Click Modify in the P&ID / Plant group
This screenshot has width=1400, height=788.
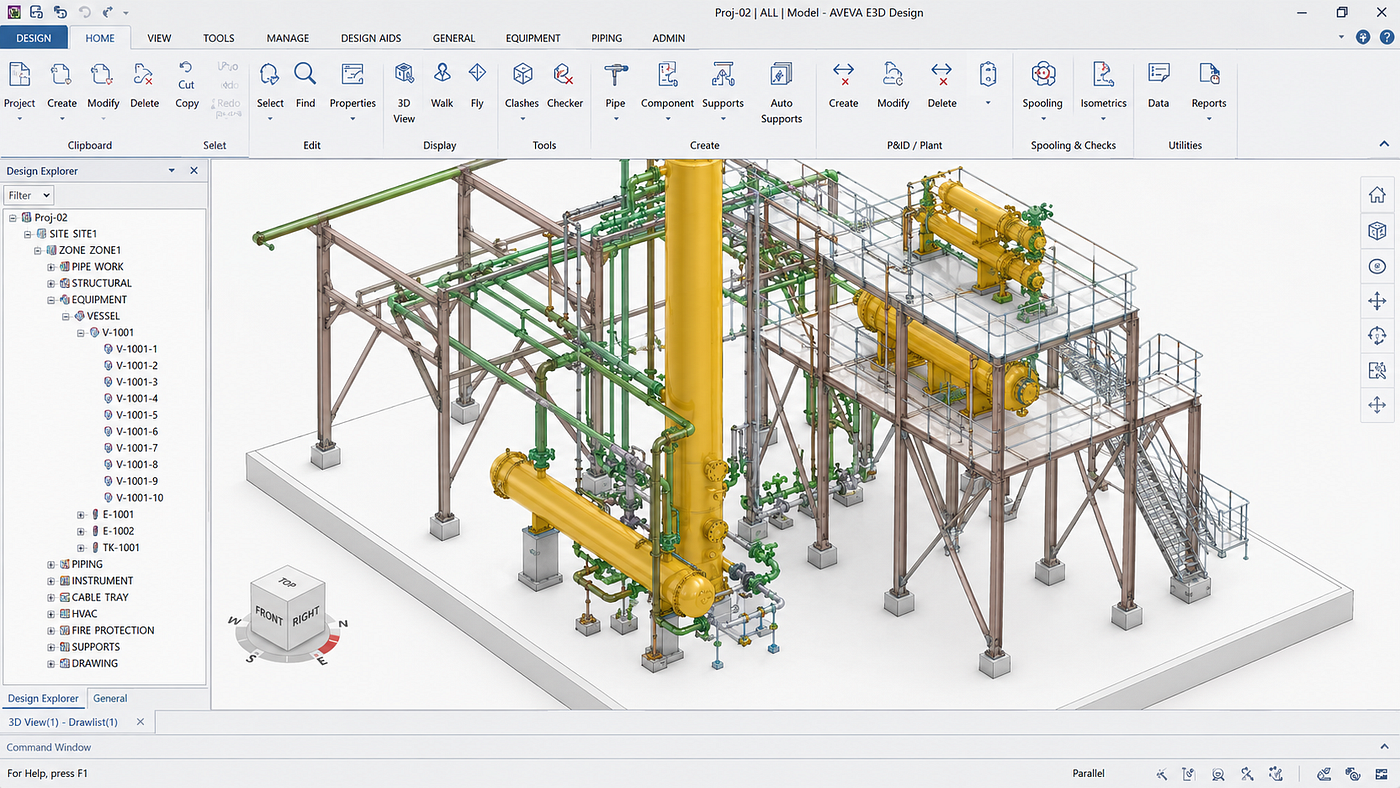click(893, 85)
